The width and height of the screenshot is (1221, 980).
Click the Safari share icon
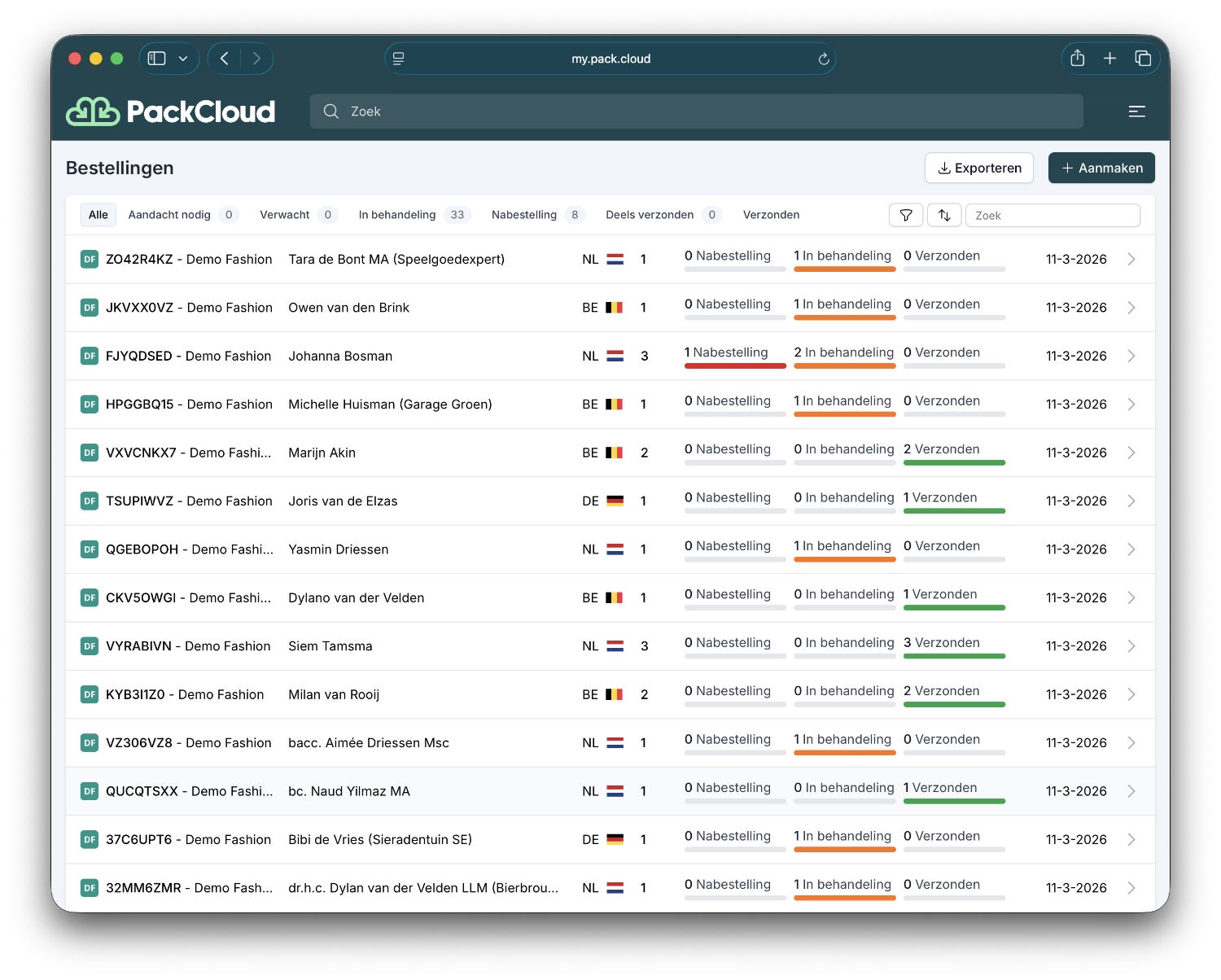click(x=1077, y=59)
